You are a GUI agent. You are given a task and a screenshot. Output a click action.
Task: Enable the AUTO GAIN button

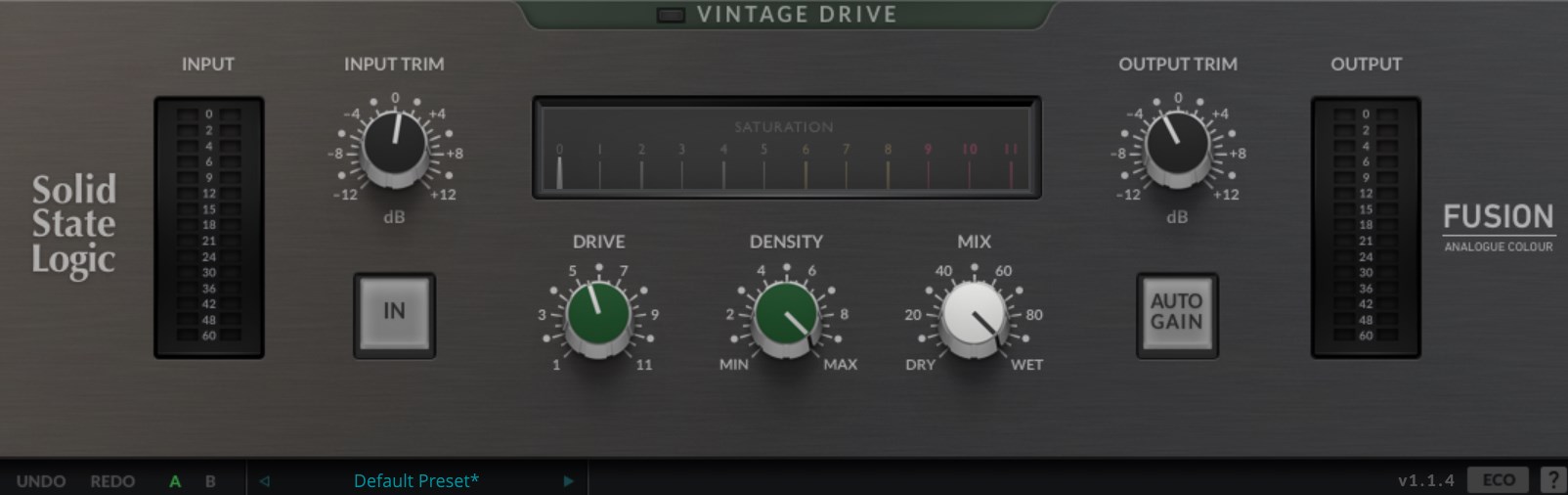coord(1176,313)
